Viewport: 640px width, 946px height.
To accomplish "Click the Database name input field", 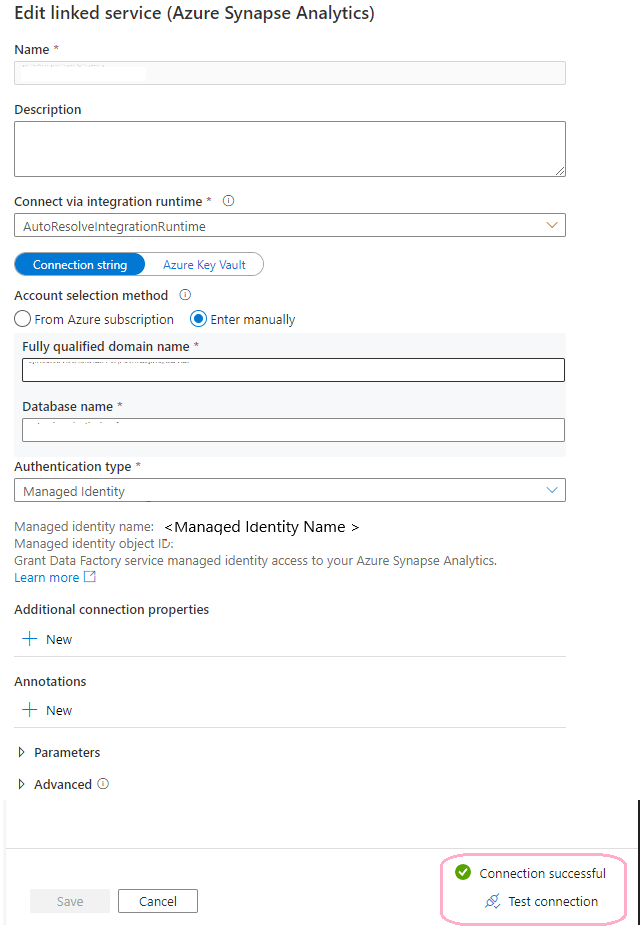I will [293, 430].
